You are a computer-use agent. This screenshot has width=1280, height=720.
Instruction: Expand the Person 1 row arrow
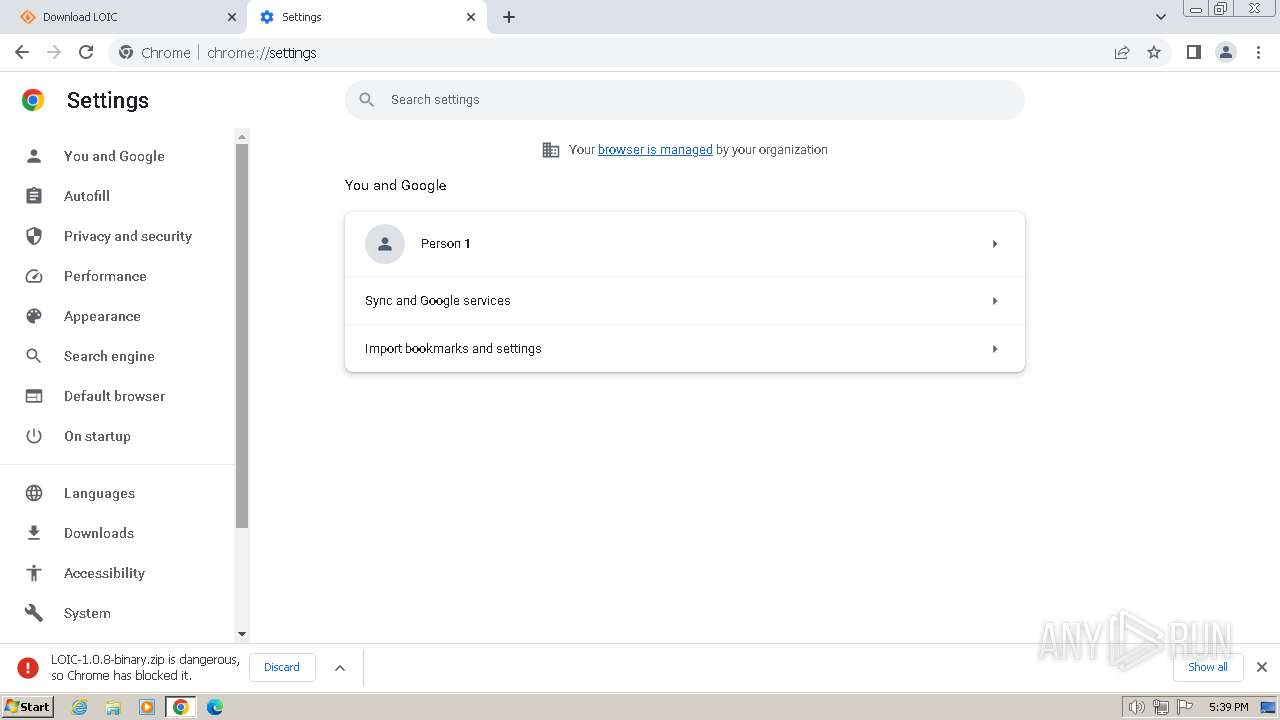995,244
